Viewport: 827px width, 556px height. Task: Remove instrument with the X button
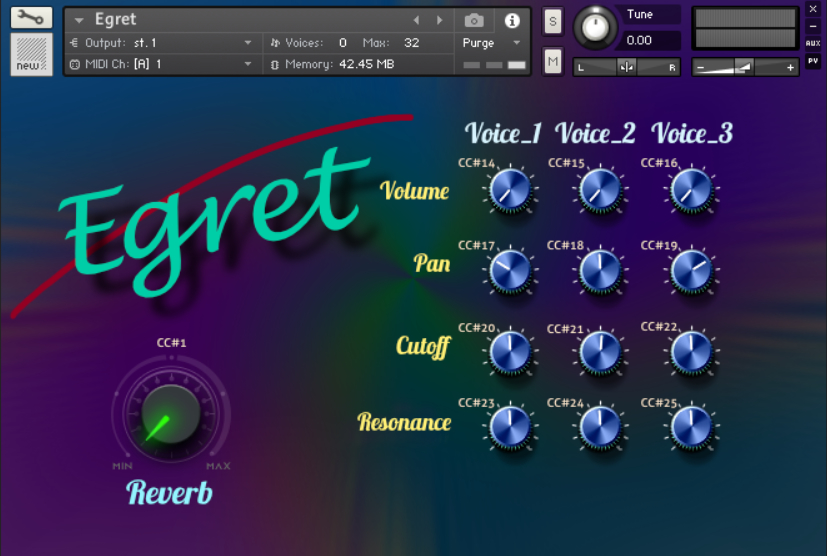click(813, 9)
